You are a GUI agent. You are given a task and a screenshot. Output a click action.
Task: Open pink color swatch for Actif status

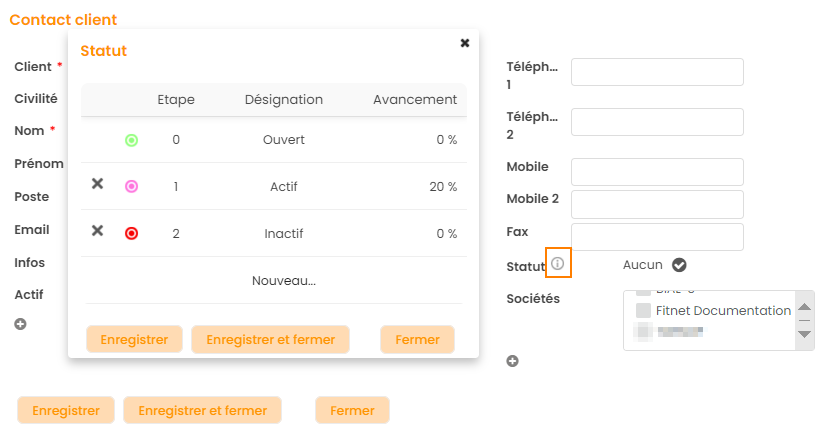(x=131, y=187)
